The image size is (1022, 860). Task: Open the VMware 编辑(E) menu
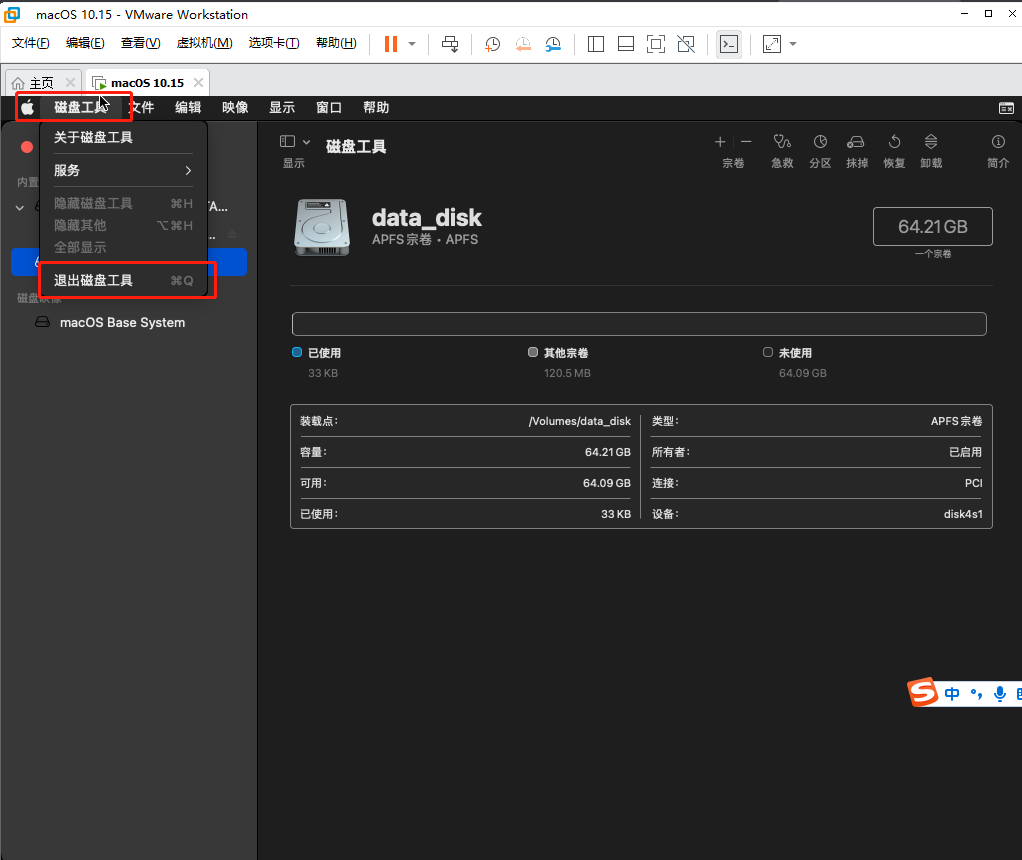point(85,43)
